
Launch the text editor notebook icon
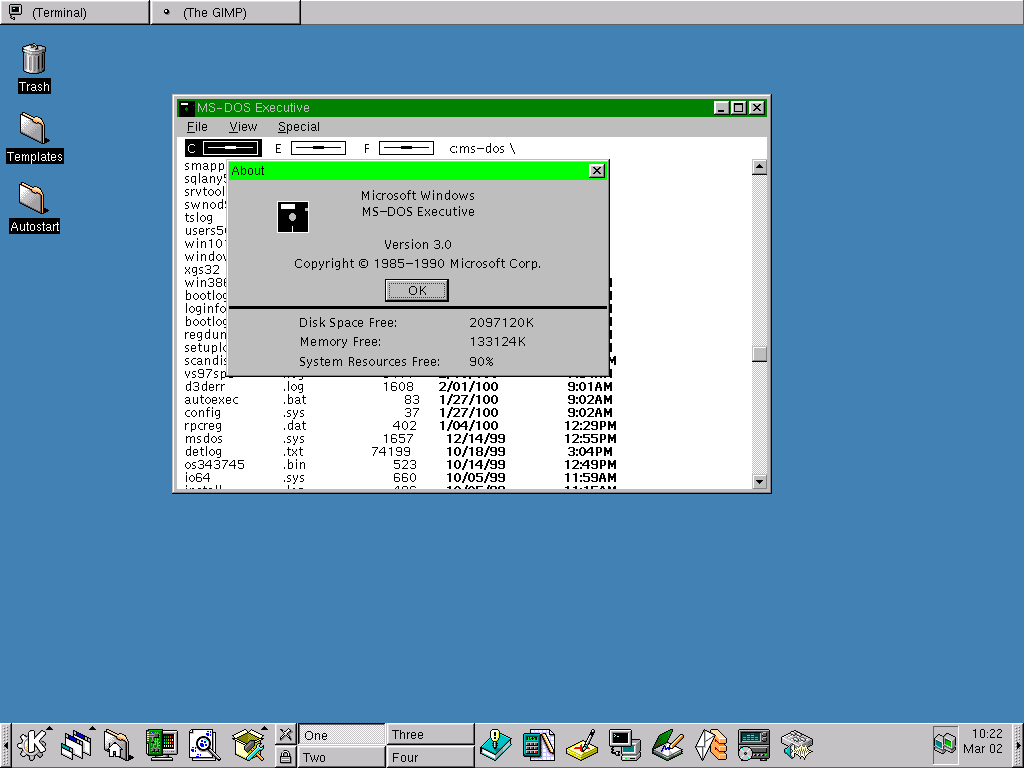(x=668, y=744)
